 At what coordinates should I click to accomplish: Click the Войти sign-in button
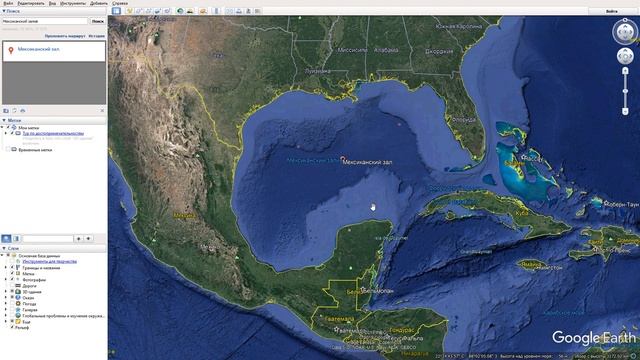coord(612,11)
